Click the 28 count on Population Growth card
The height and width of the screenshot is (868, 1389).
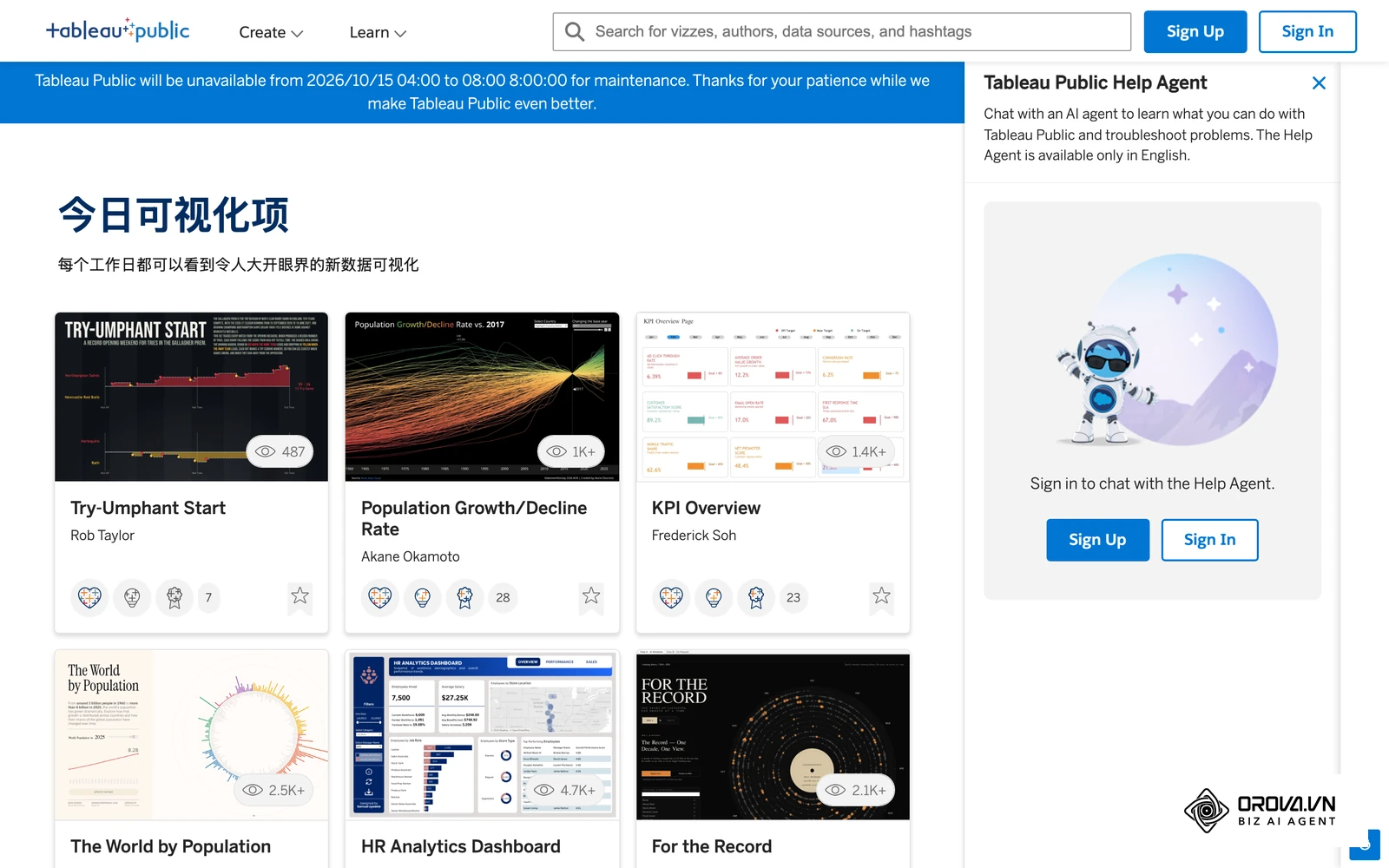click(x=503, y=597)
